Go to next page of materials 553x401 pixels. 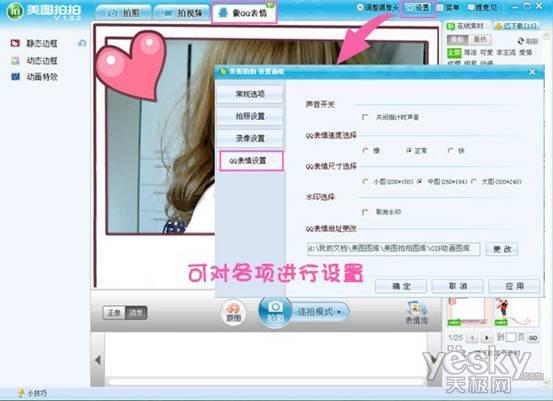pyautogui.click(x=486, y=338)
